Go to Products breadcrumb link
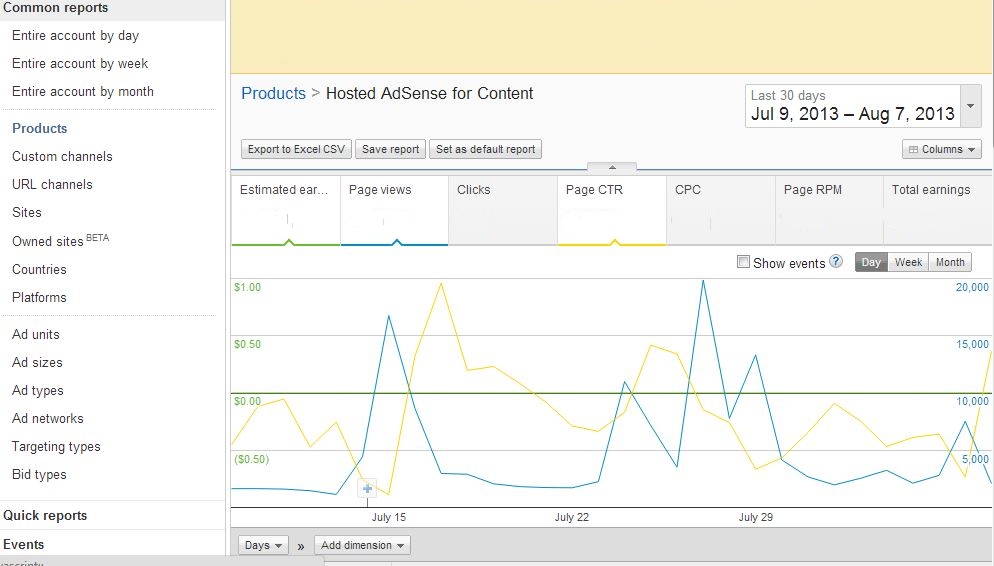994x566 pixels. click(273, 94)
